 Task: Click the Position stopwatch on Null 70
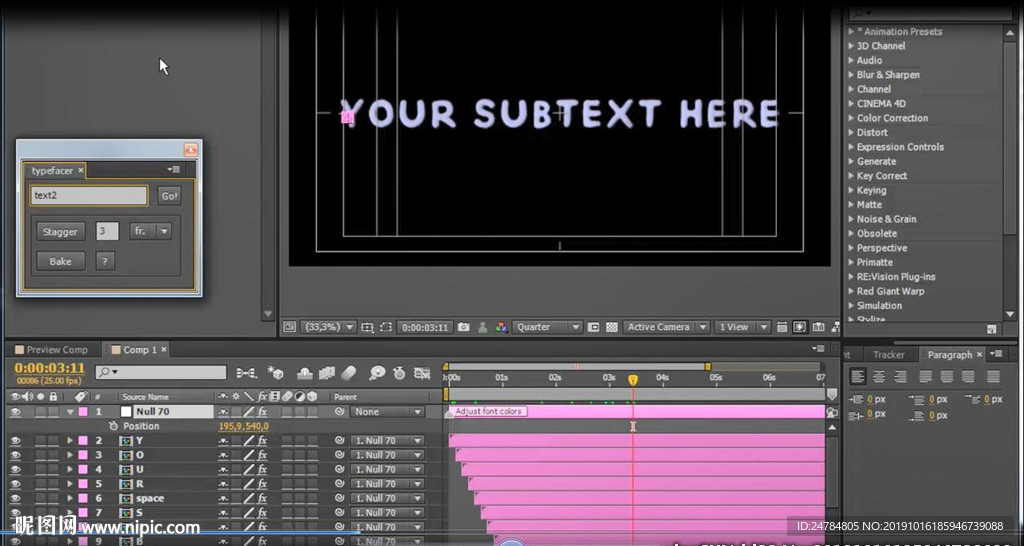tap(114, 426)
